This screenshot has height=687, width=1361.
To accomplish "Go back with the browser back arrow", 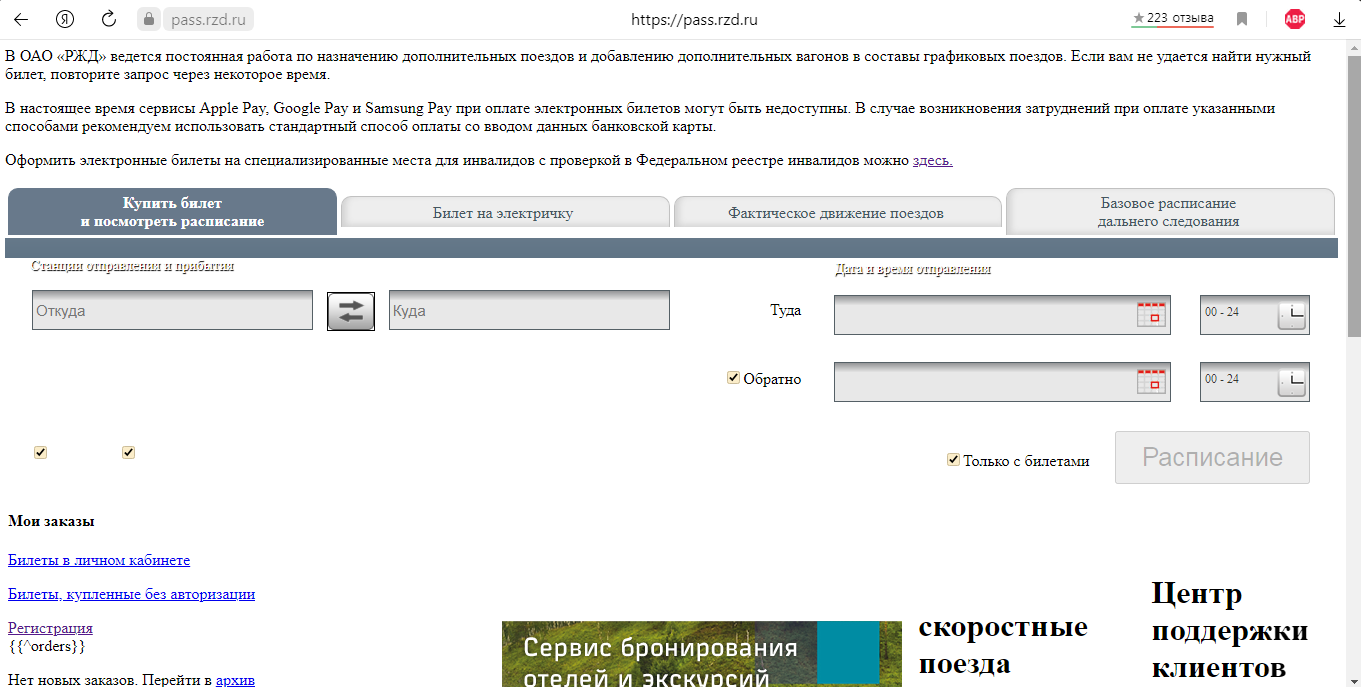I will [x=21, y=19].
